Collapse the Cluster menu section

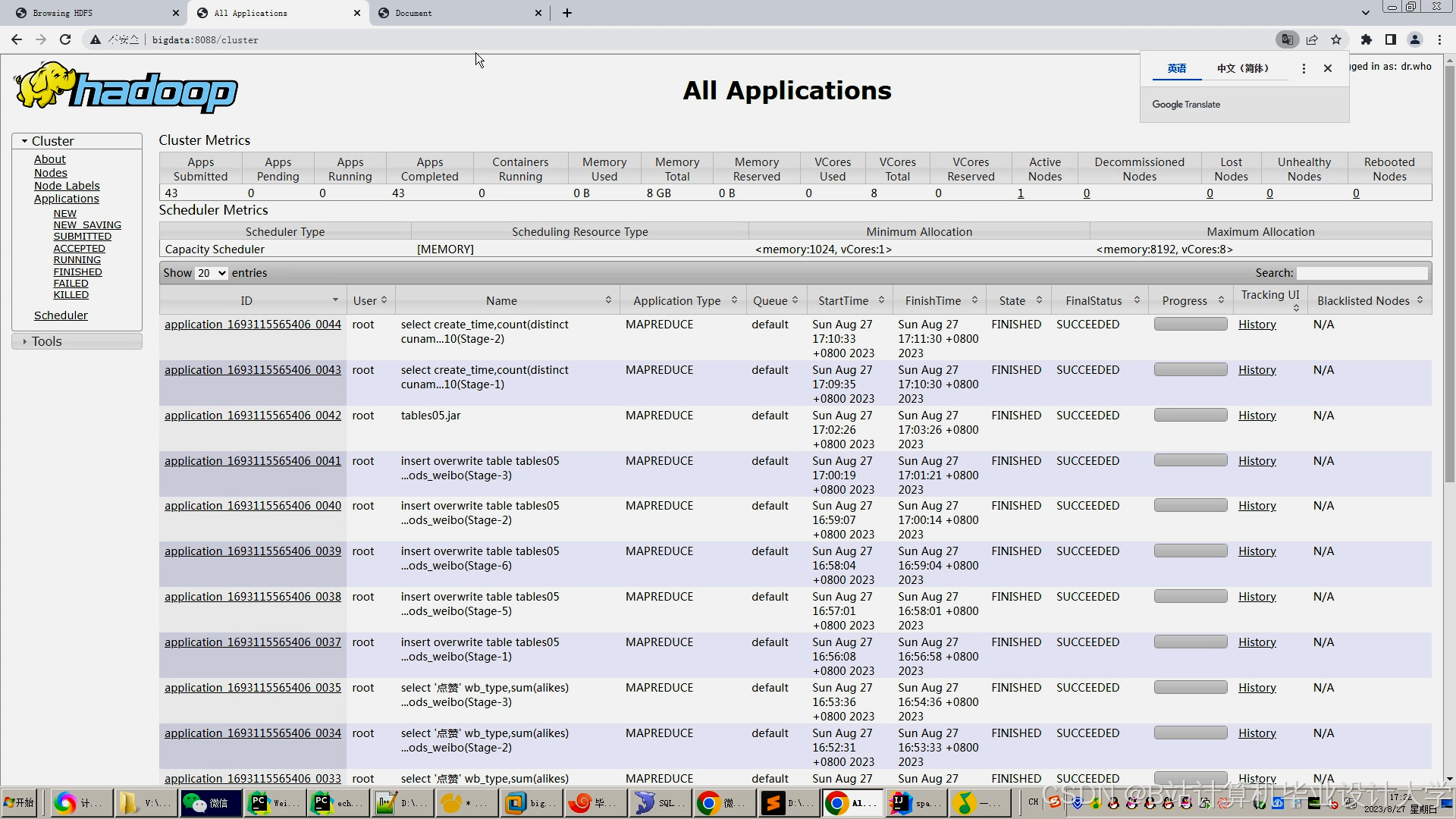coord(53,141)
